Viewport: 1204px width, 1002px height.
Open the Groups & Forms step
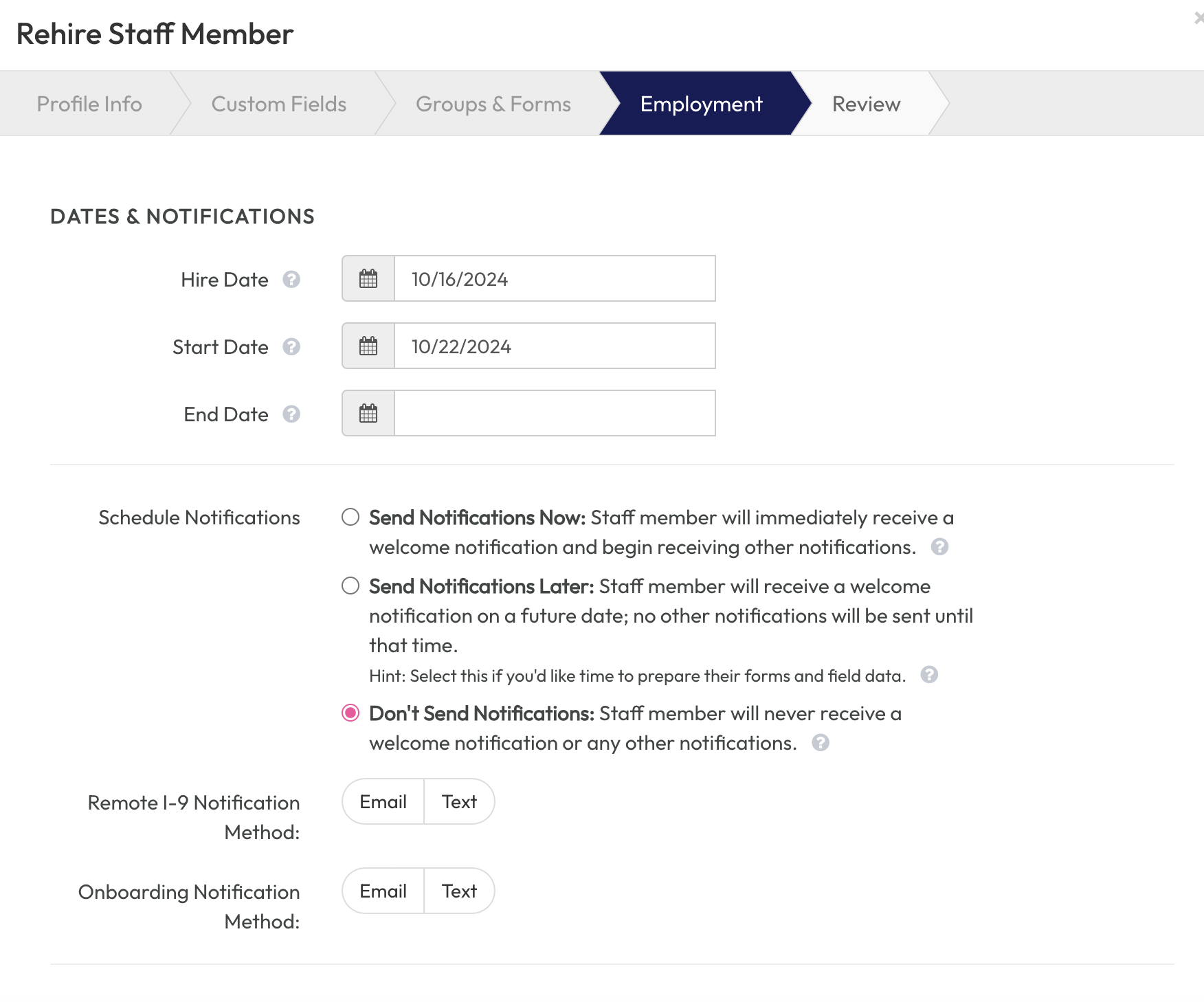[492, 104]
